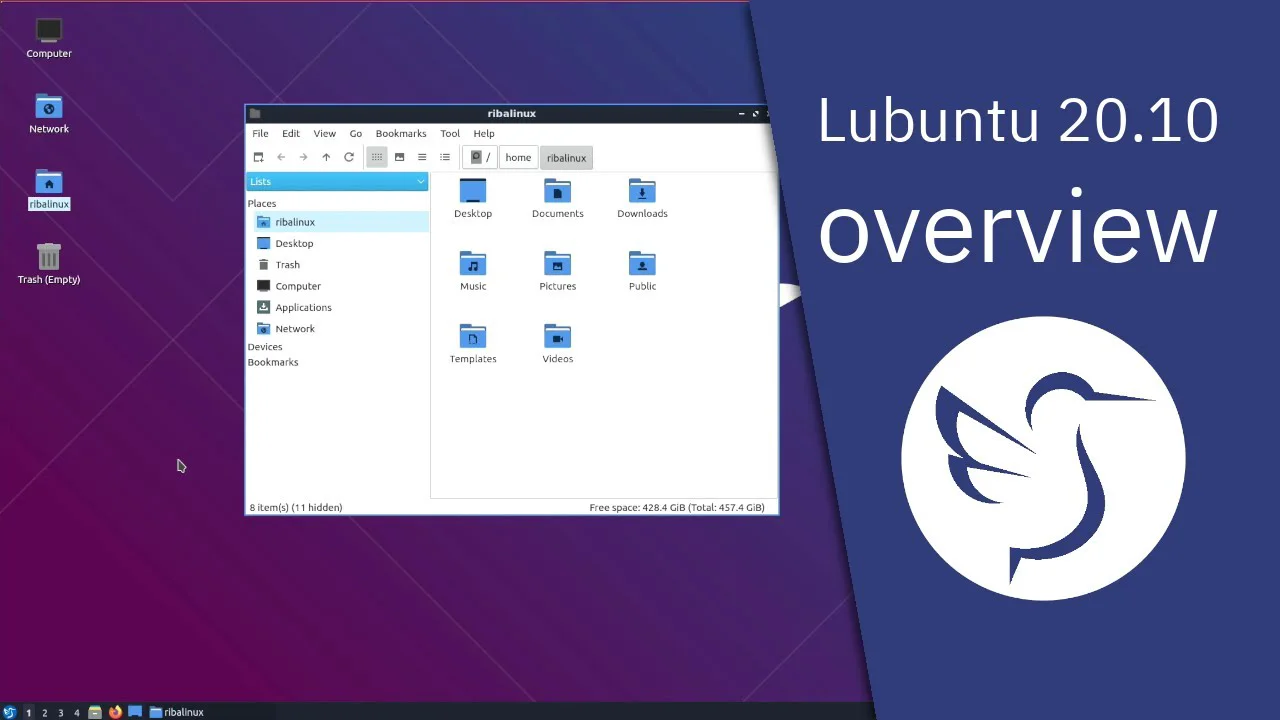Viewport: 1280px width, 720px height.
Task: Click the '8 item(s) (11 hidden)' status text
Action: [x=295, y=507]
